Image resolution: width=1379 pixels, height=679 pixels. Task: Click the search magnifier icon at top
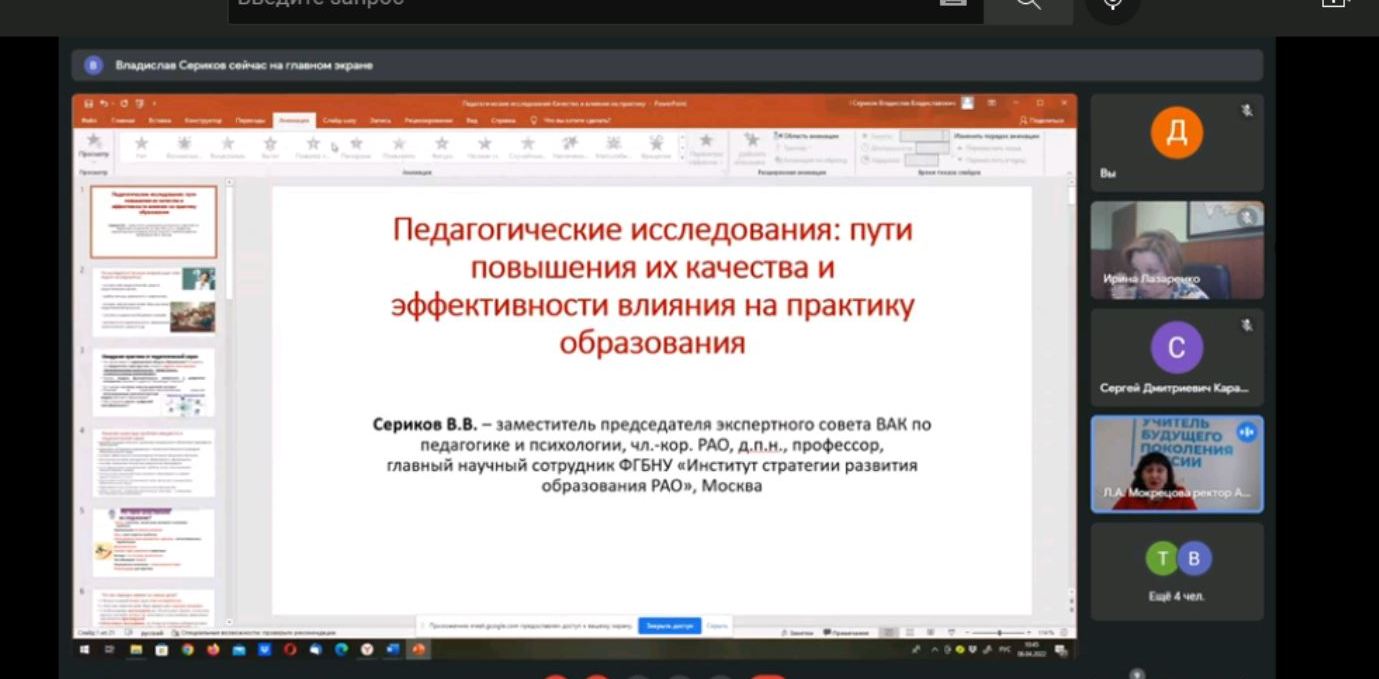[1028, 3]
